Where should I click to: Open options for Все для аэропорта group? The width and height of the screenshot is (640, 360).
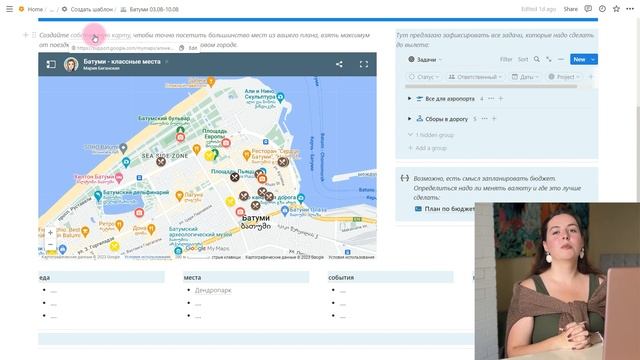(491, 98)
